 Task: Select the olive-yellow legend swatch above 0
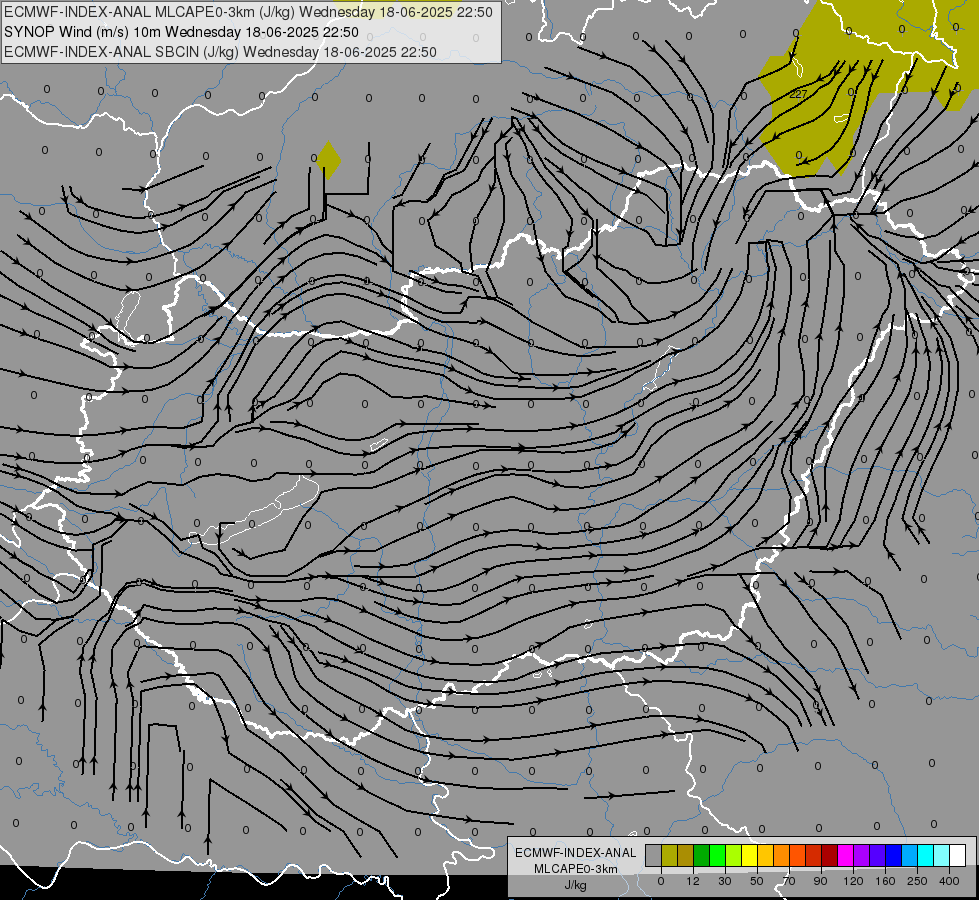coord(670,855)
